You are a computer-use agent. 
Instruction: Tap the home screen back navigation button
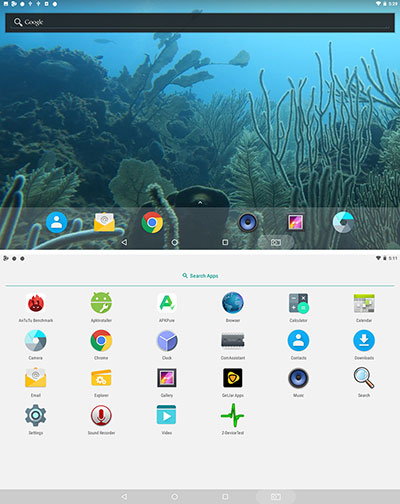coord(124,242)
